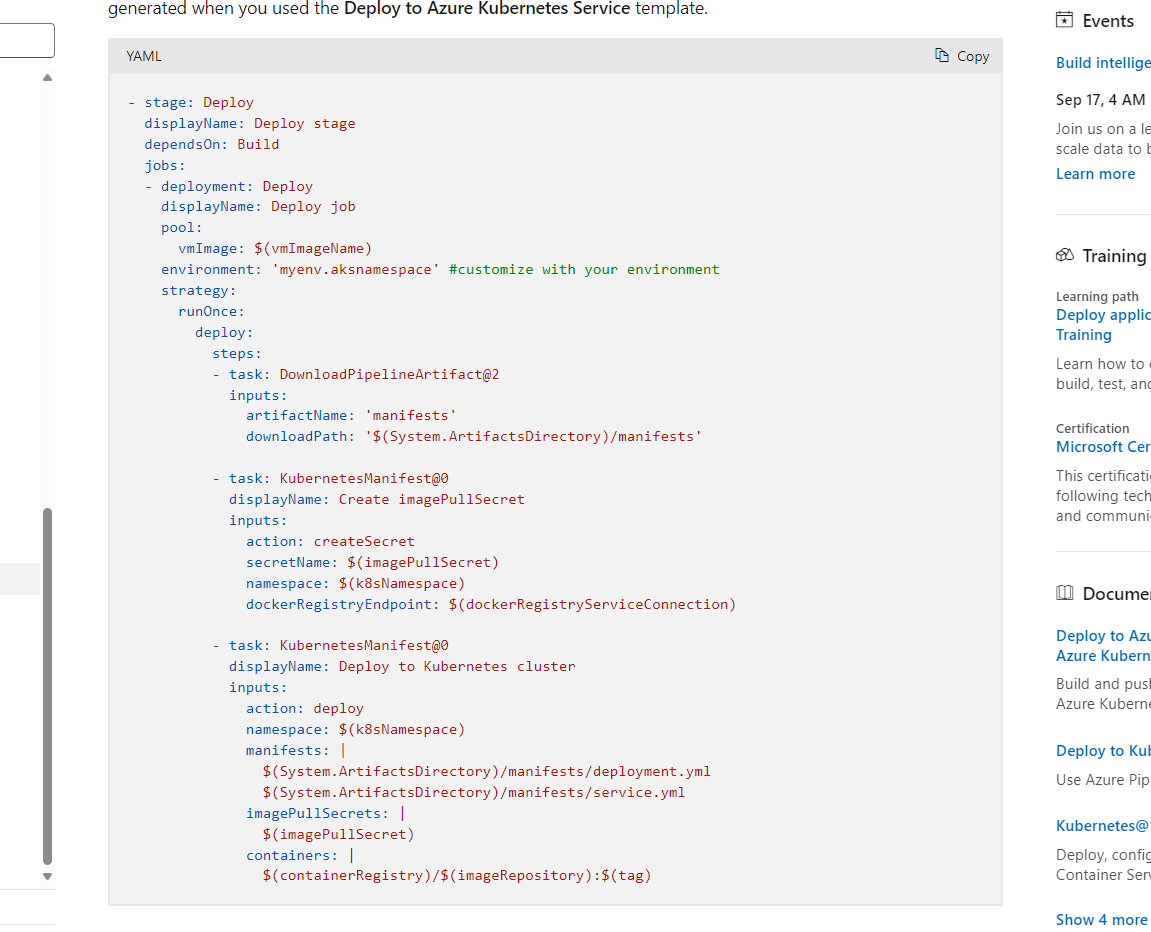The width and height of the screenshot is (1151, 932).
Task: Click the left sidebar scrollbar thumb
Action: tap(47, 686)
